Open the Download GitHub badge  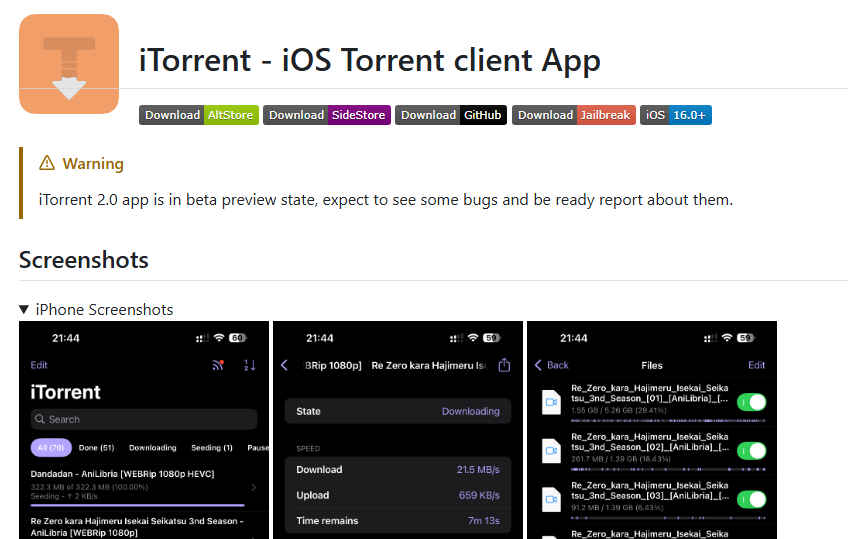451,115
